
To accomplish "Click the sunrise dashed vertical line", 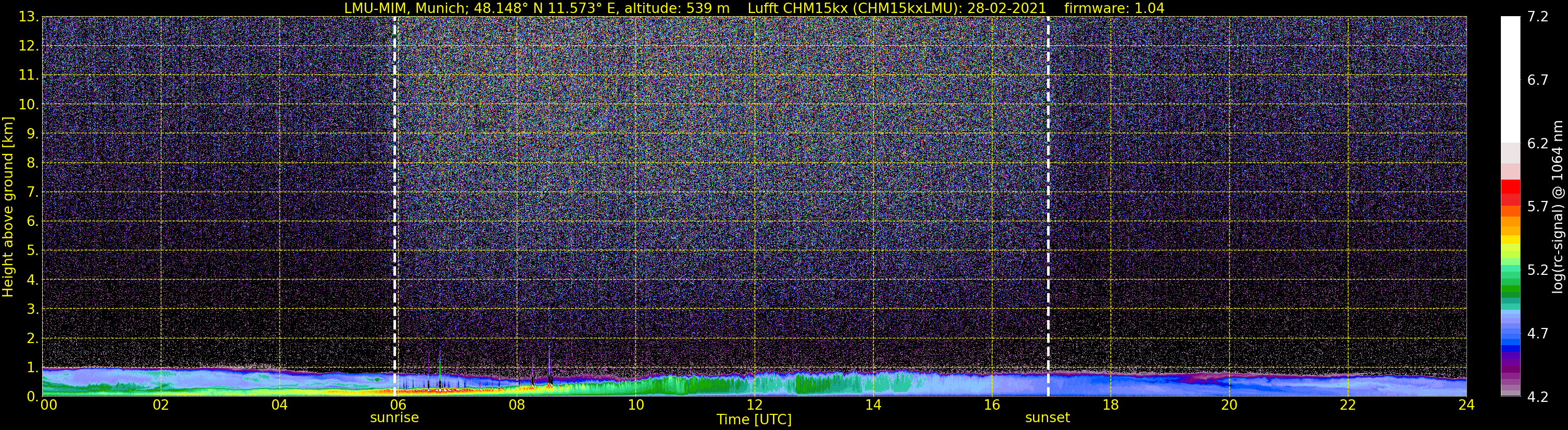I will pos(394,207).
